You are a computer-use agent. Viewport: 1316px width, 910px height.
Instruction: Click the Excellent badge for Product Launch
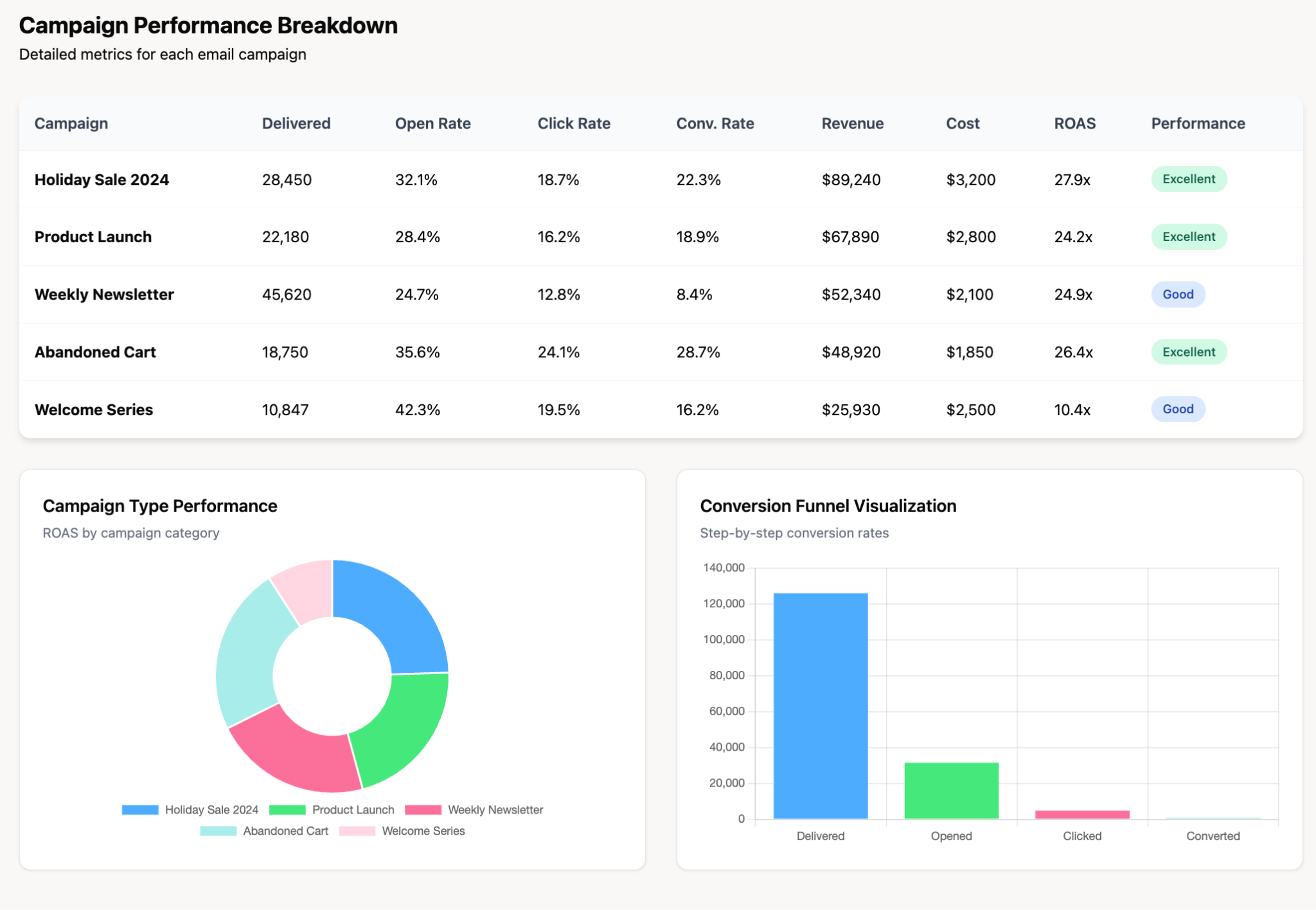(1189, 236)
